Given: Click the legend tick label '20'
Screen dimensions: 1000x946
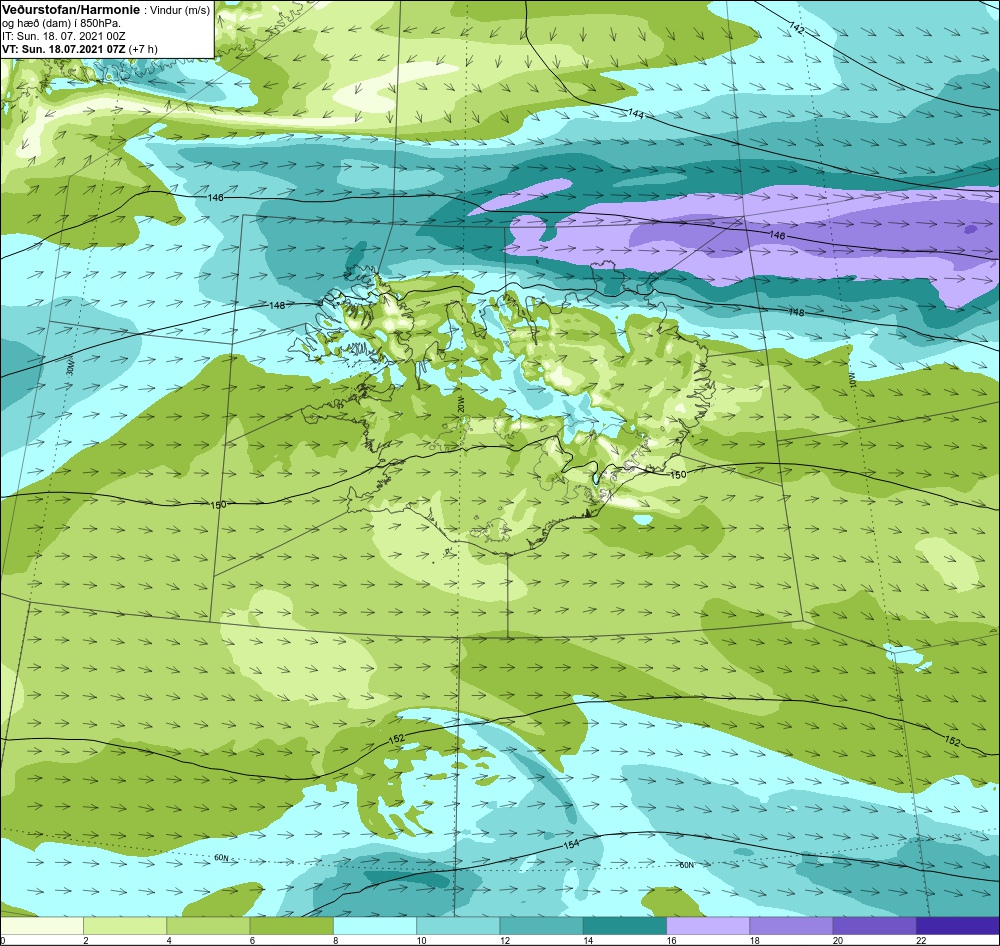Looking at the screenshot, I should point(837,940).
